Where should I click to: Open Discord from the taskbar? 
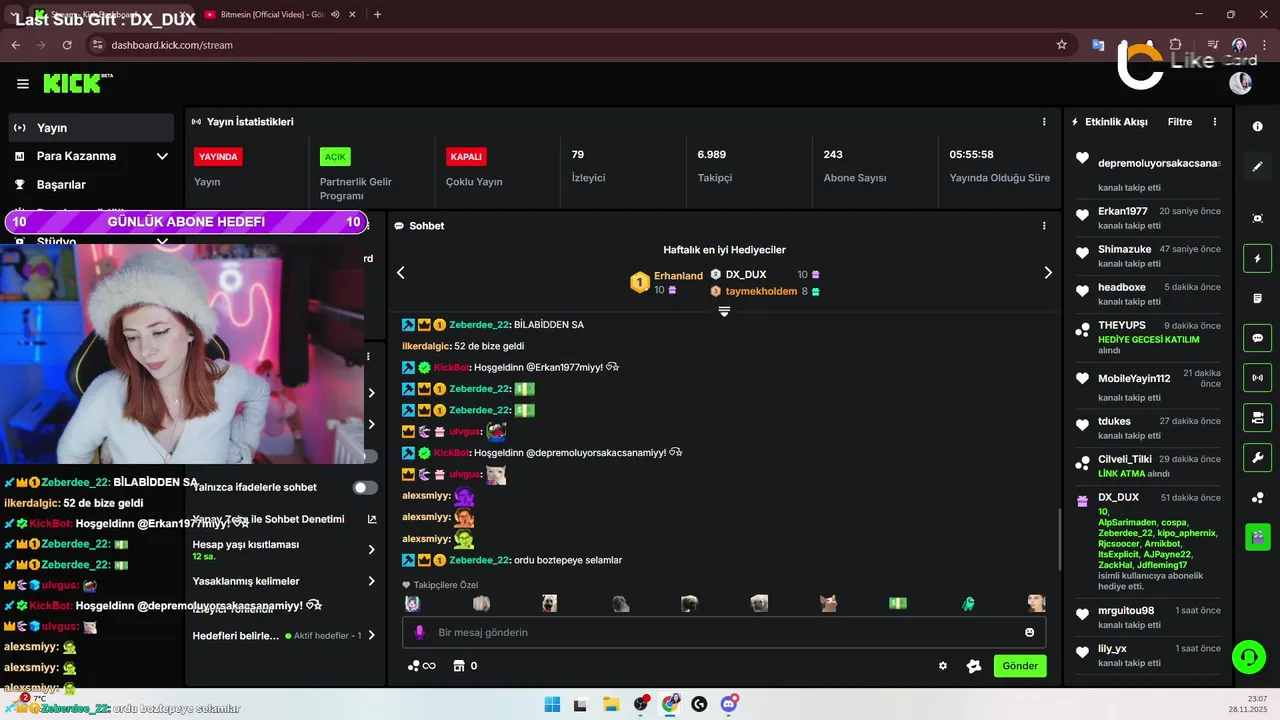pyautogui.click(x=730, y=704)
